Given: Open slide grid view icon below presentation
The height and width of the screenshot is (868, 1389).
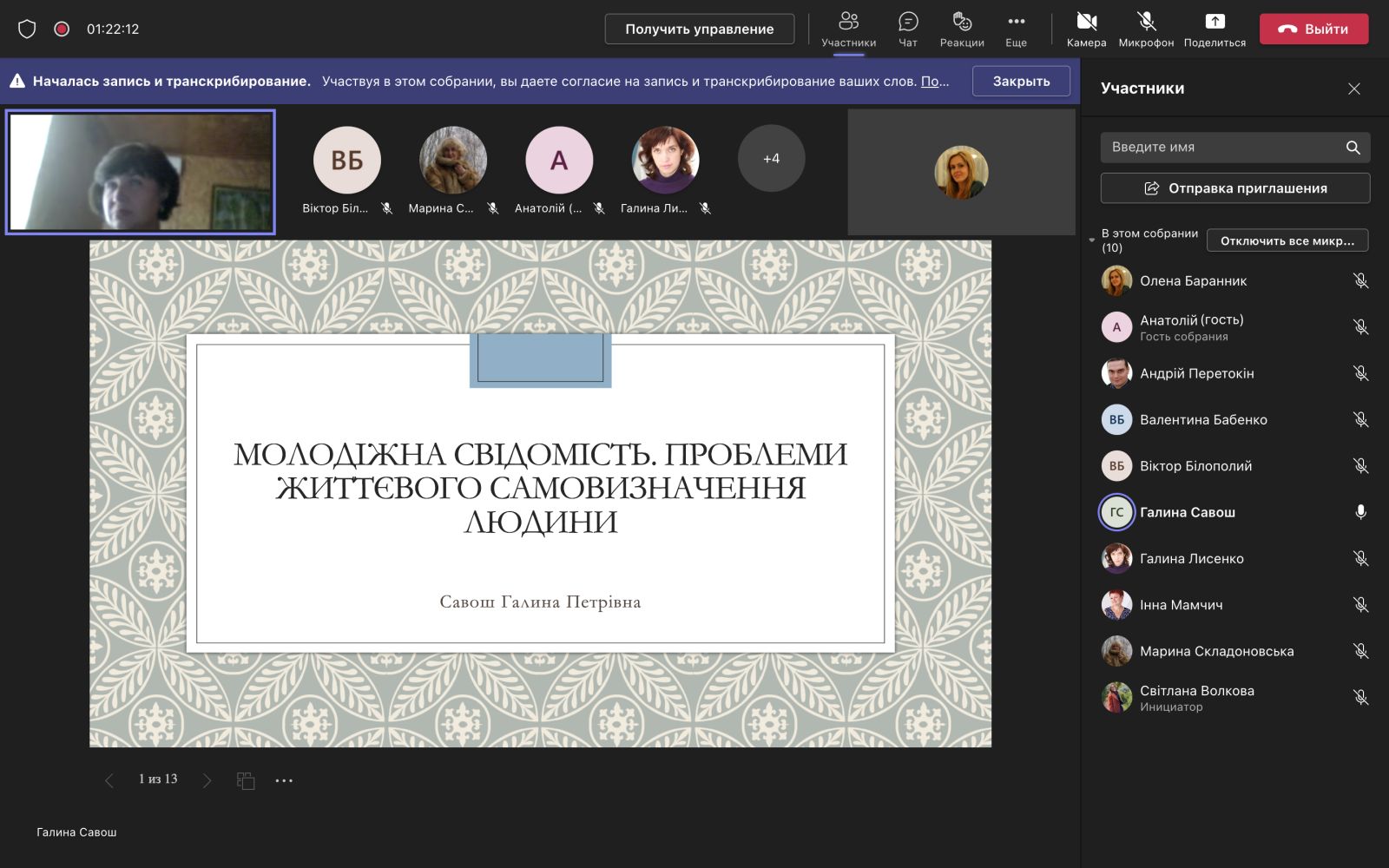Looking at the screenshot, I should coord(246,780).
